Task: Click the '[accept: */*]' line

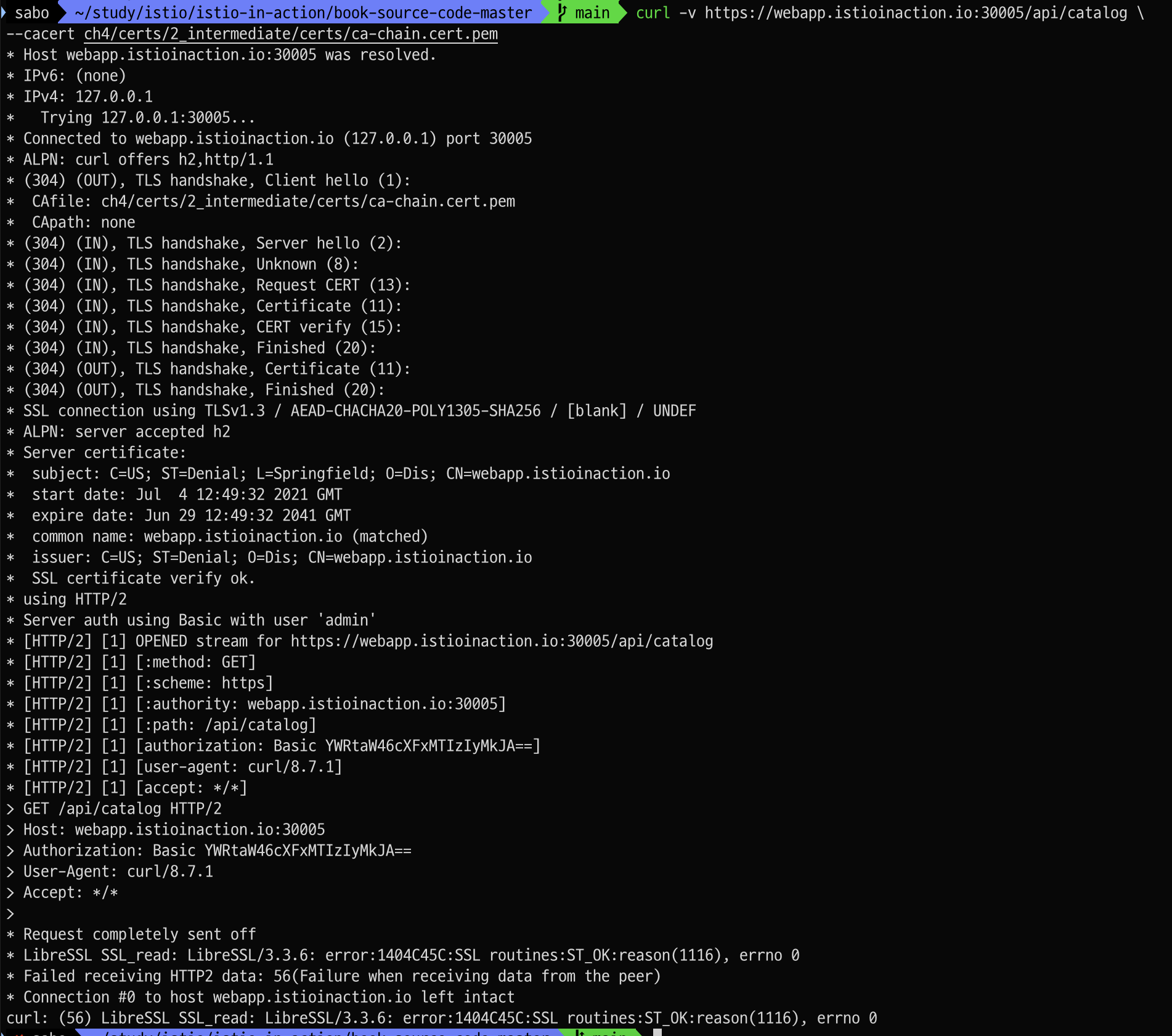Action: point(127,788)
